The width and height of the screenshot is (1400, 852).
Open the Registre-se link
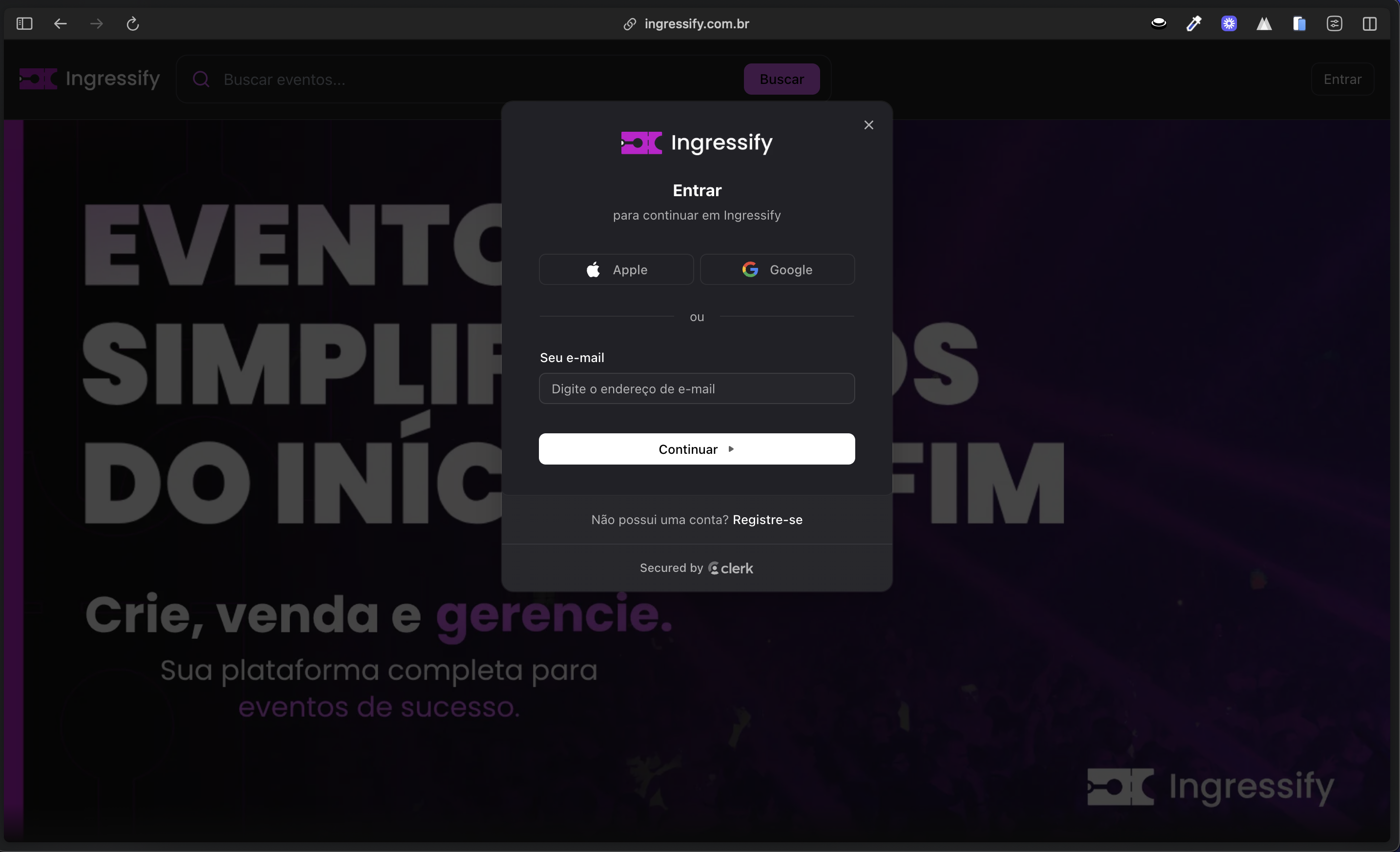tap(767, 520)
